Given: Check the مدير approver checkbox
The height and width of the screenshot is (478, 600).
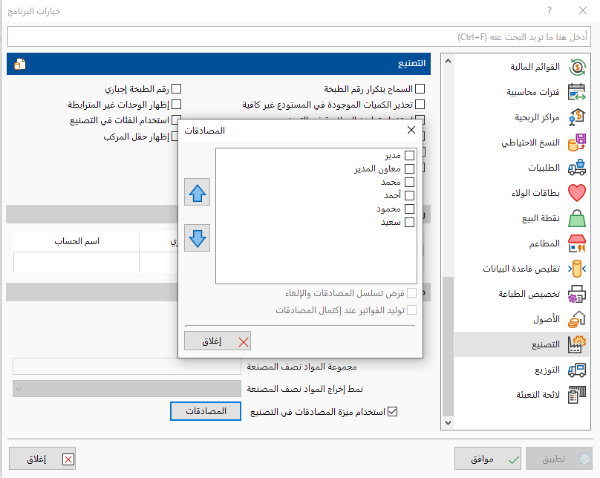Looking at the screenshot, I should pyautogui.click(x=409, y=157).
